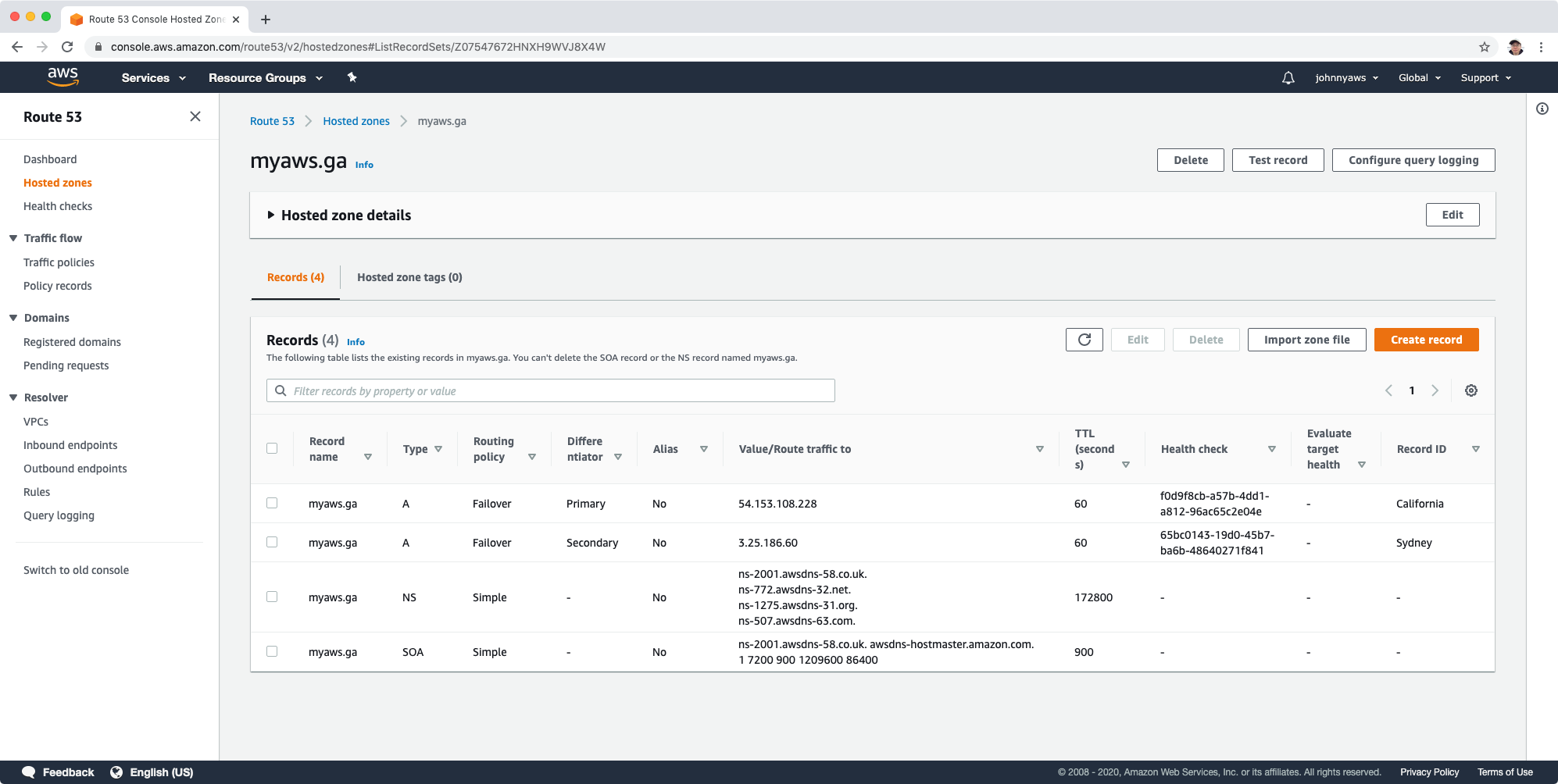1558x784 pixels.
Task: Click the Feedback speech bubble icon
Action: (29, 772)
